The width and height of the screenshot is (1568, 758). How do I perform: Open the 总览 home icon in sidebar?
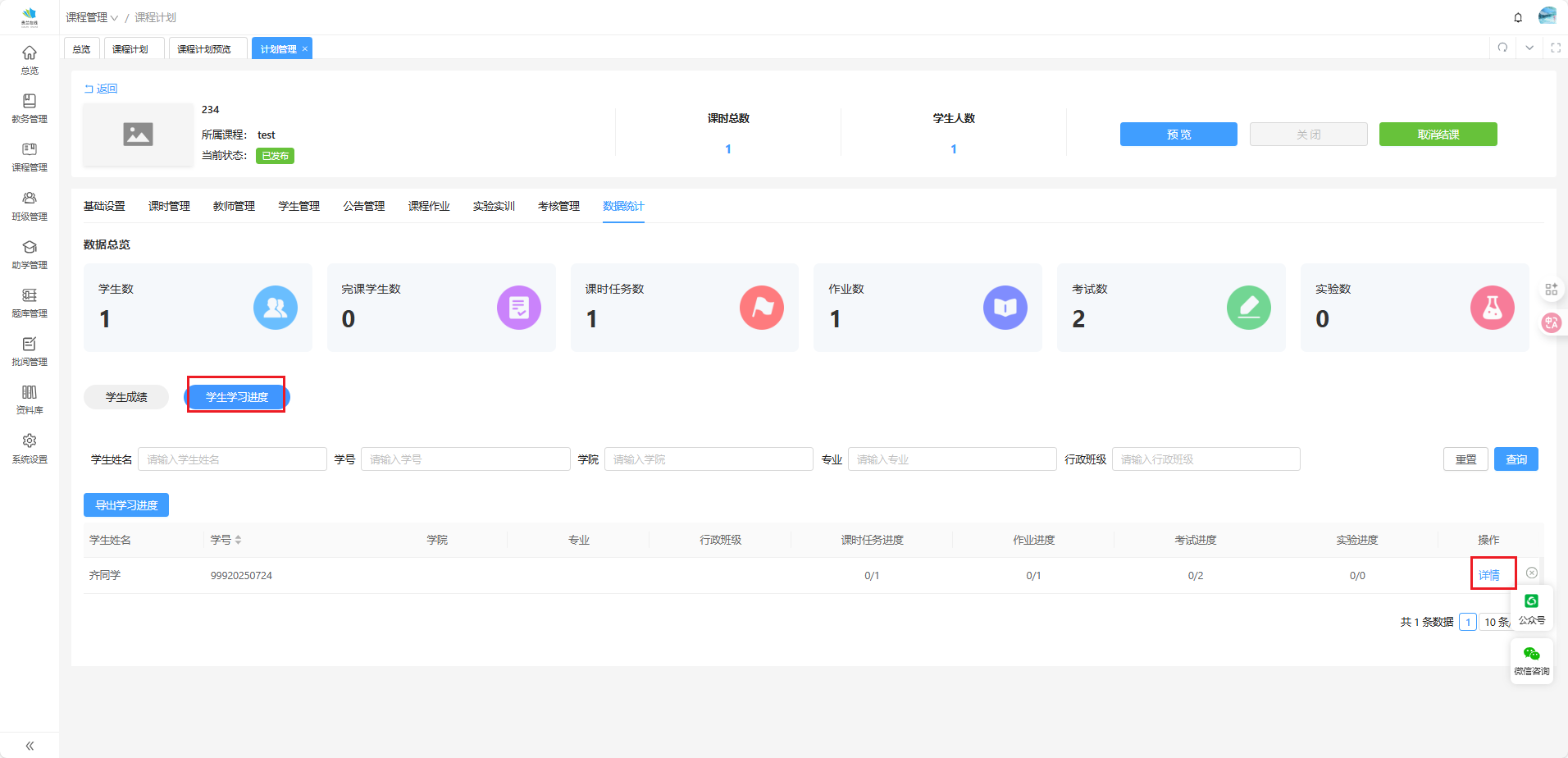coord(30,59)
